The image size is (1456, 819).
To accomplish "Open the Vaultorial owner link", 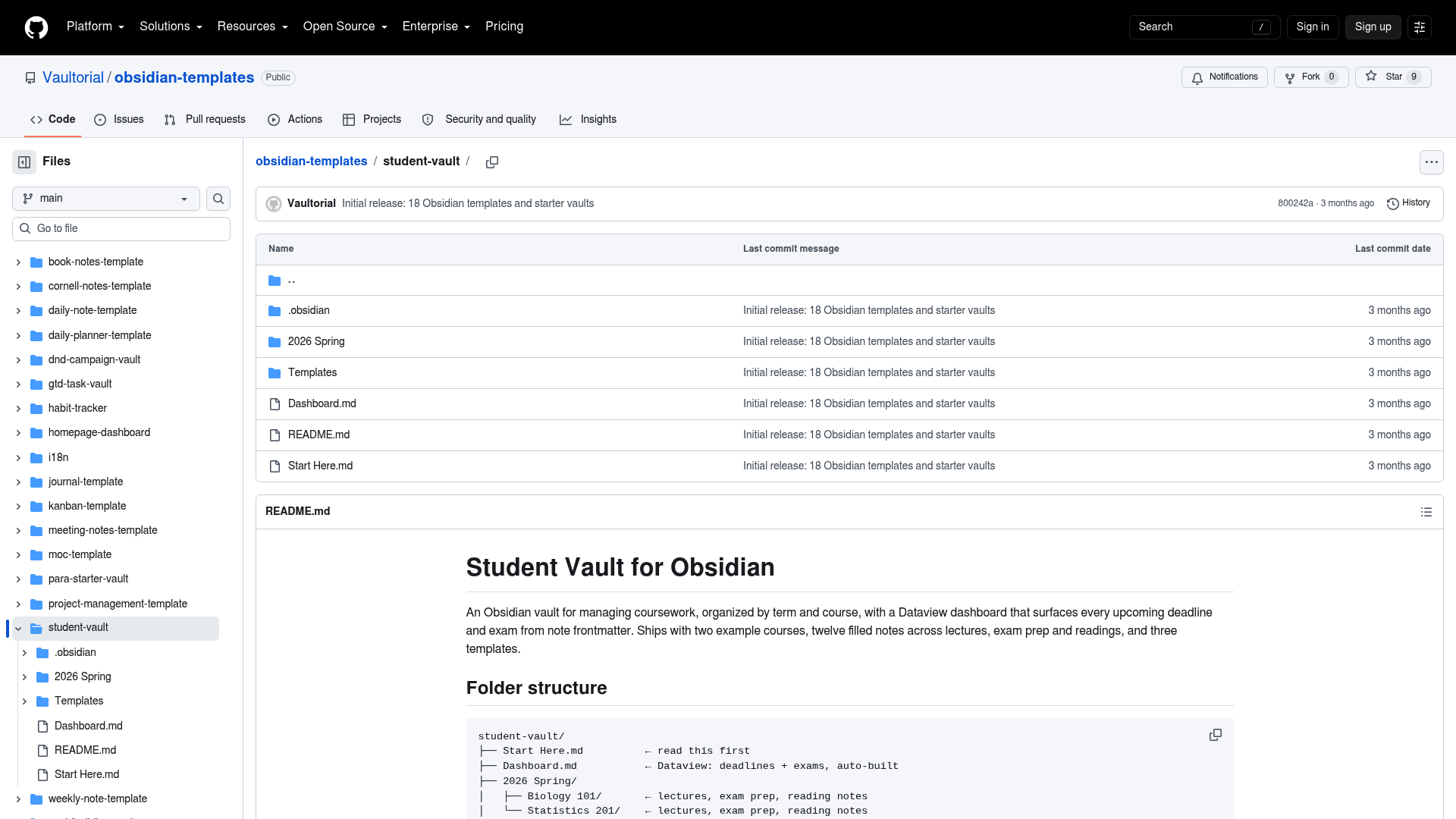I will [x=73, y=78].
